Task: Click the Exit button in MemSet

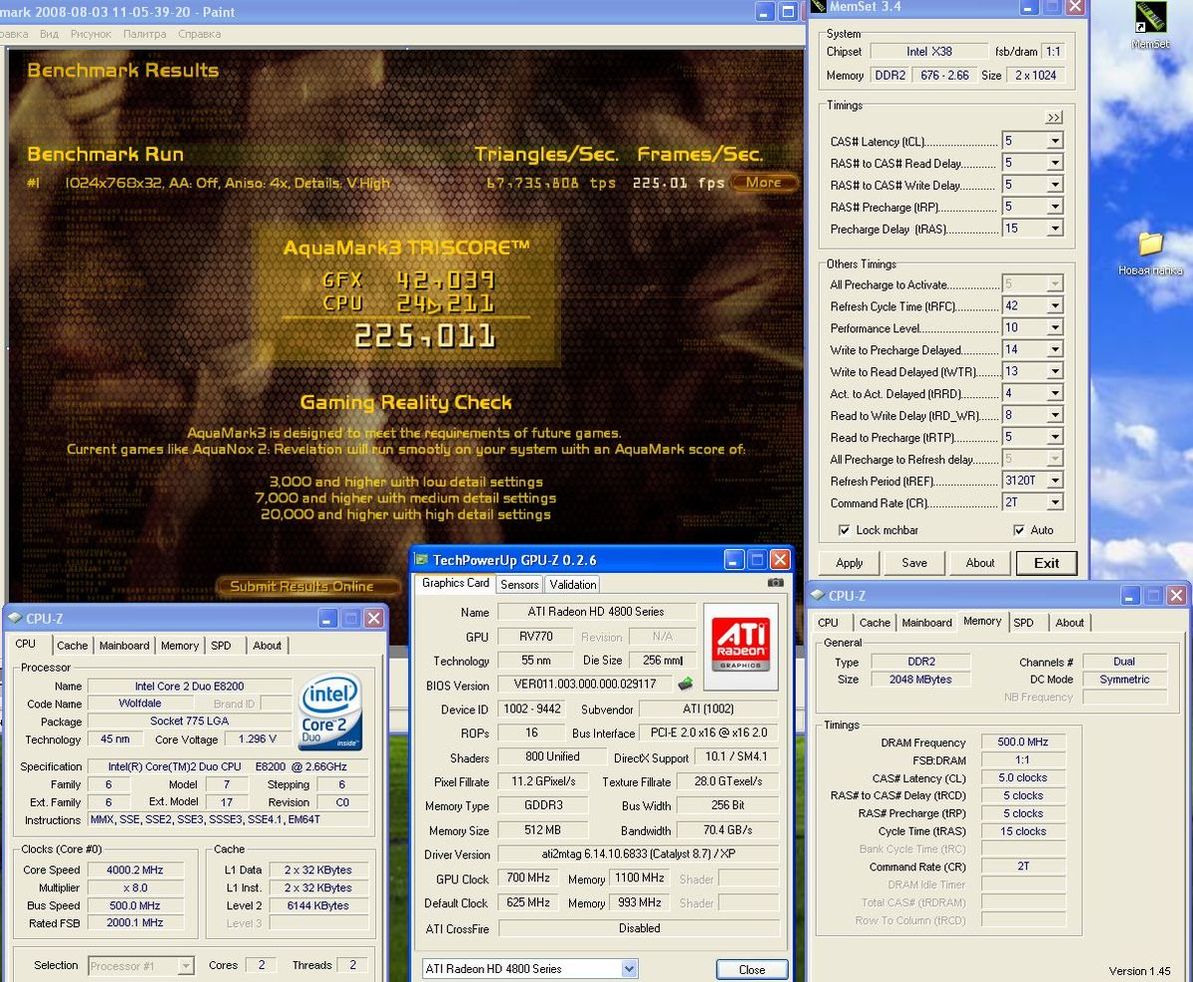Action: (x=1046, y=563)
